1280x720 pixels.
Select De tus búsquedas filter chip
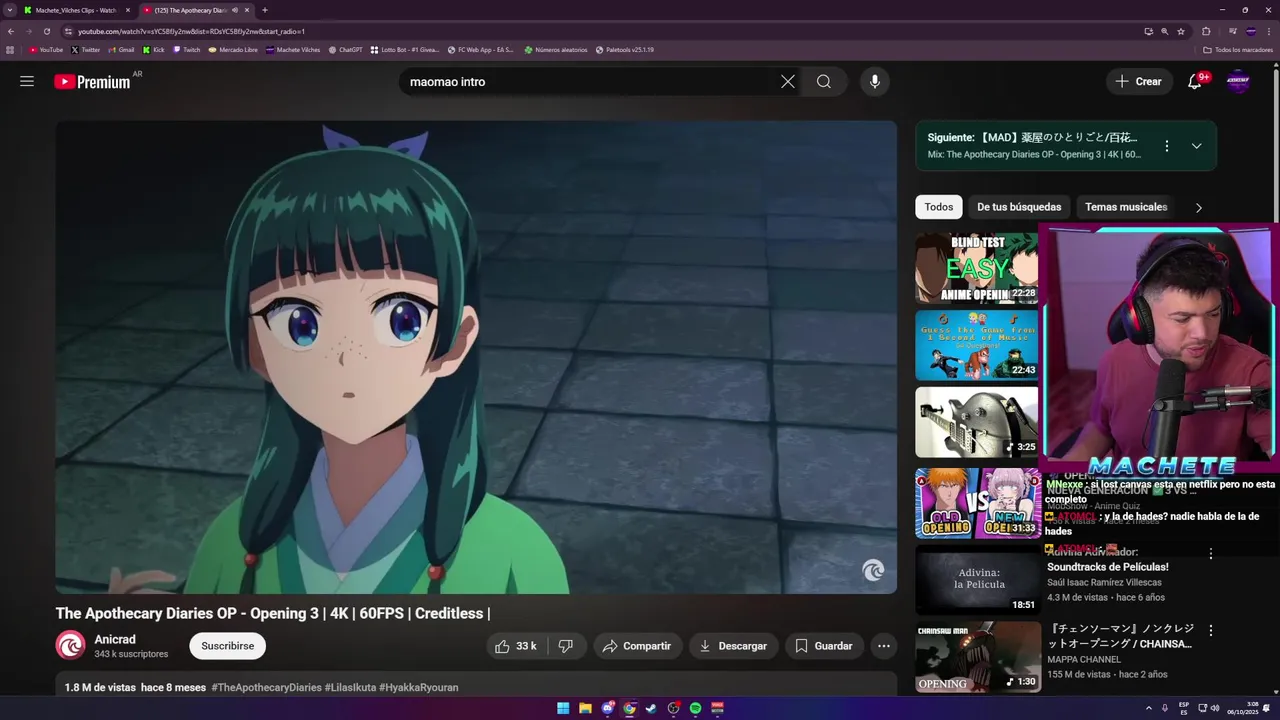pos(1019,207)
